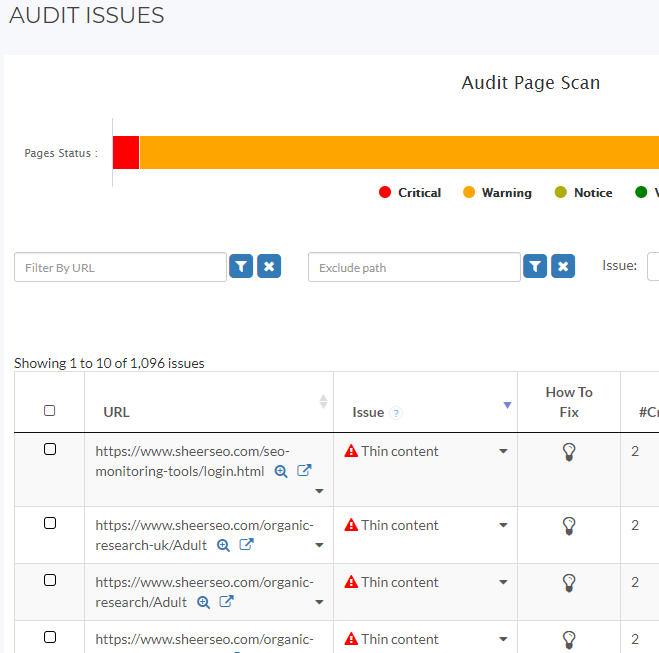
Task: Click Thin content text in login.html row
Action: click(400, 451)
